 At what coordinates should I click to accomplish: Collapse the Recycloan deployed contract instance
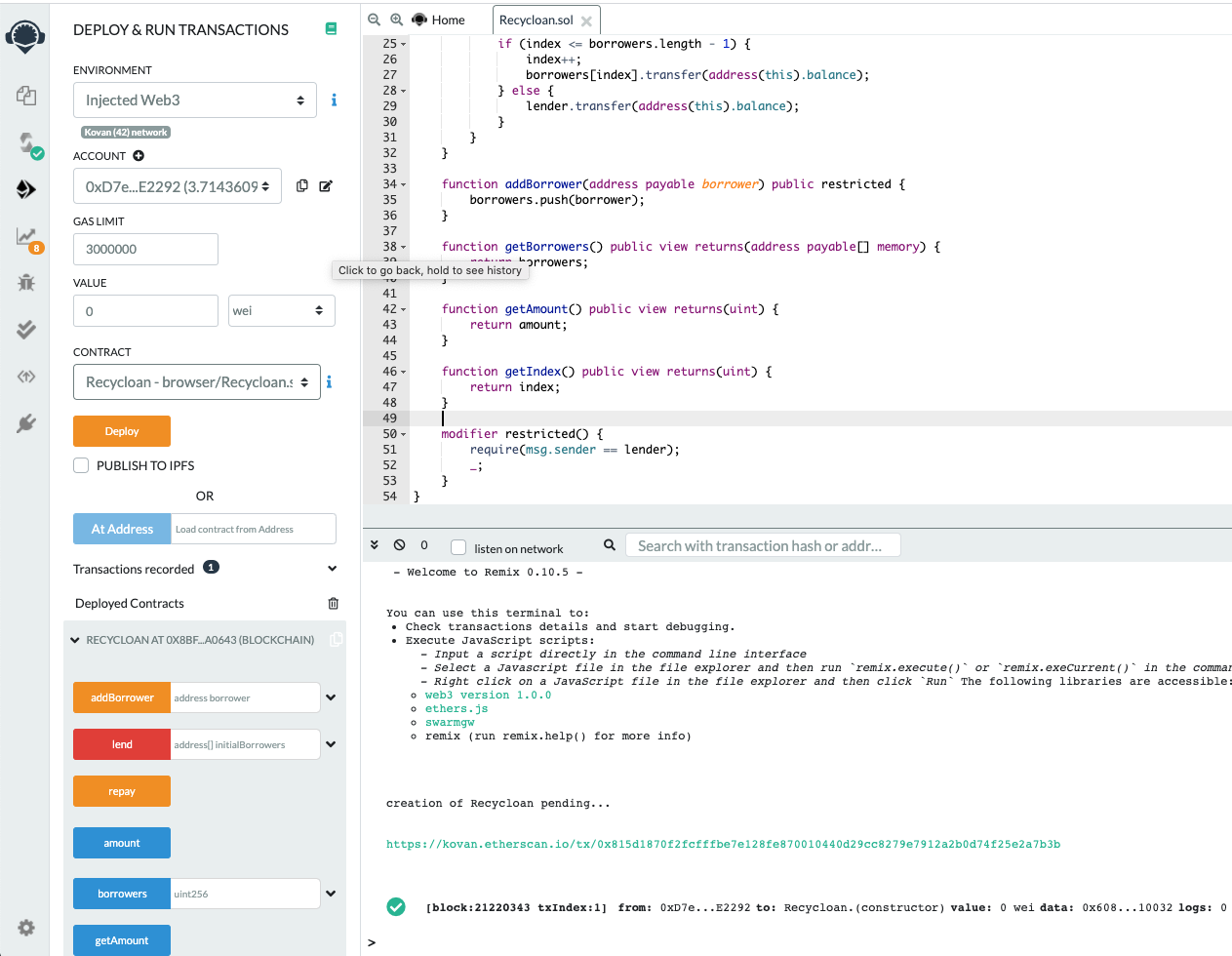point(75,640)
